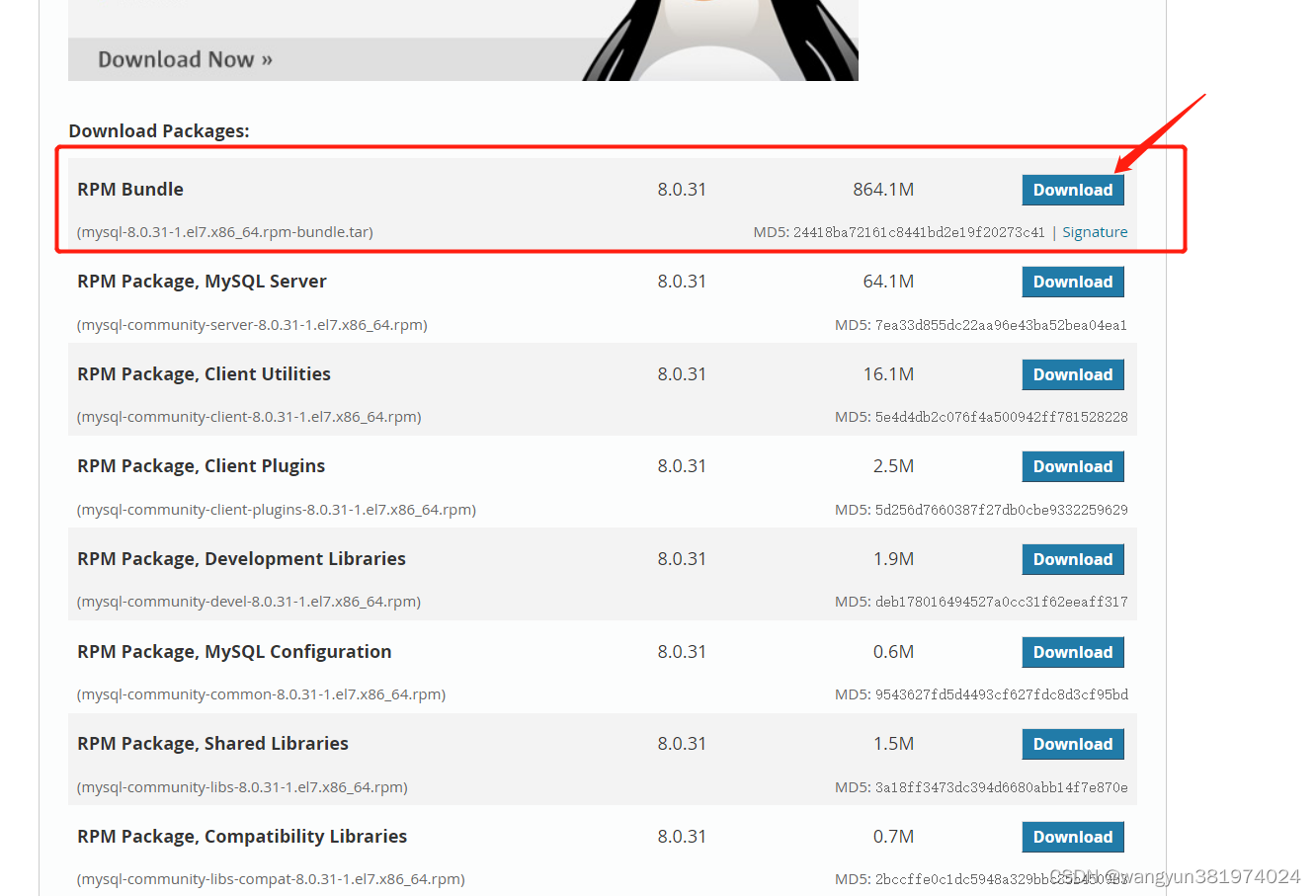Screen dimensions: 1316x896
Task: Download RPM Package, MySQL Configuration
Action: coord(1073,652)
